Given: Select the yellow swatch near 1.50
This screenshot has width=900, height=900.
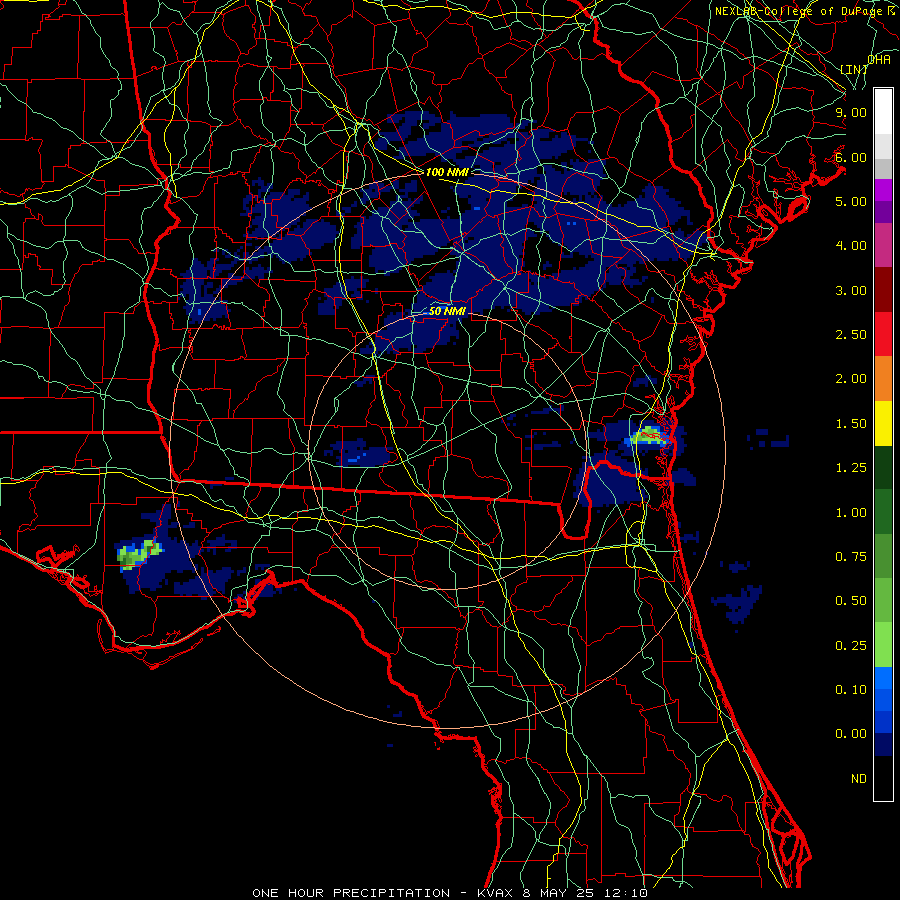Looking at the screenshot, I should click(883, 423).
